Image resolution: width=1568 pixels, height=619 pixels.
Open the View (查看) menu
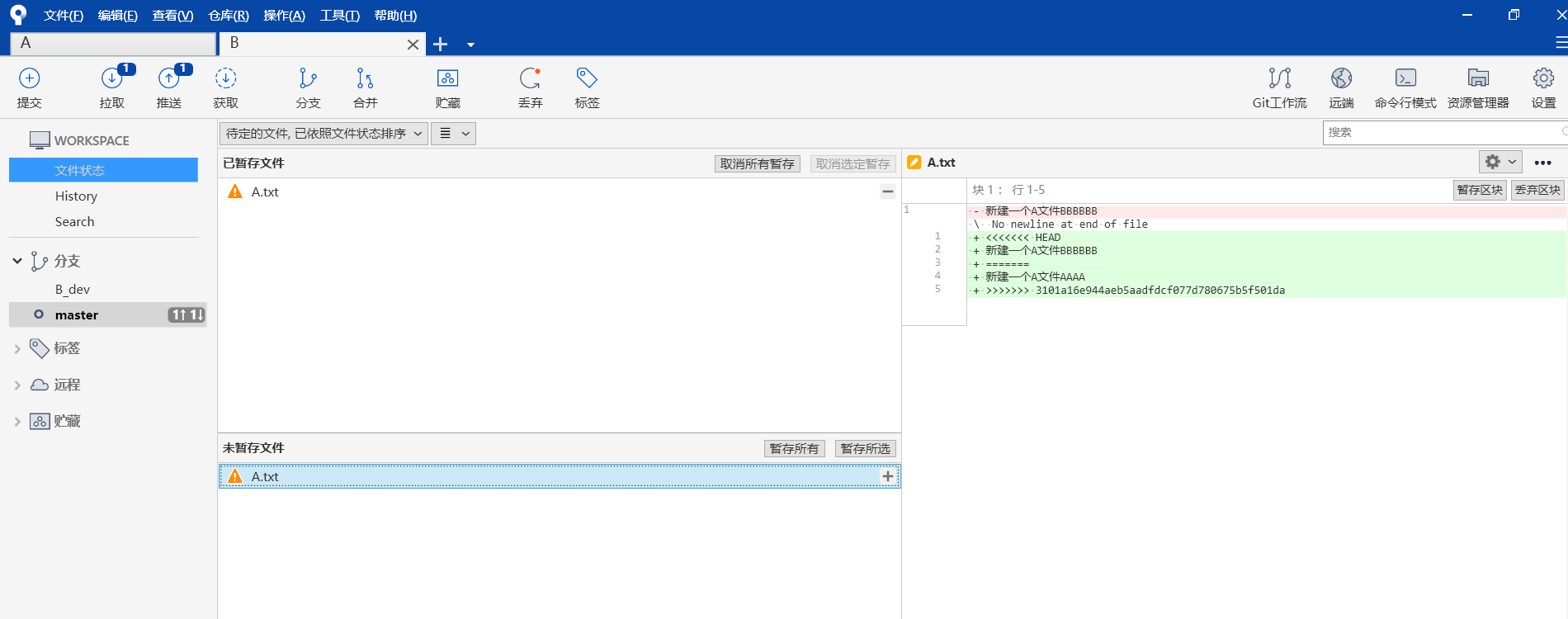click(x=172, y=16)
